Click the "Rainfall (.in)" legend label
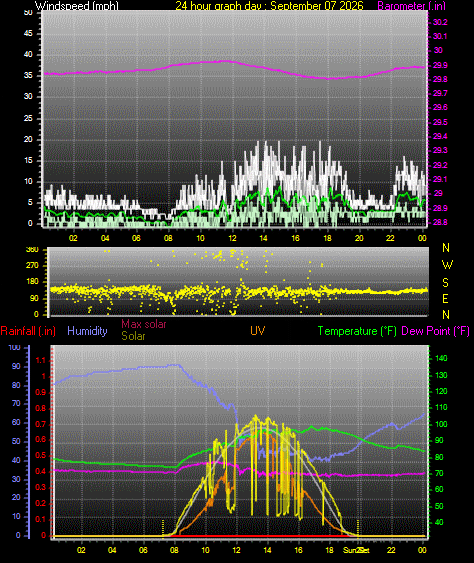 (28, 331)
